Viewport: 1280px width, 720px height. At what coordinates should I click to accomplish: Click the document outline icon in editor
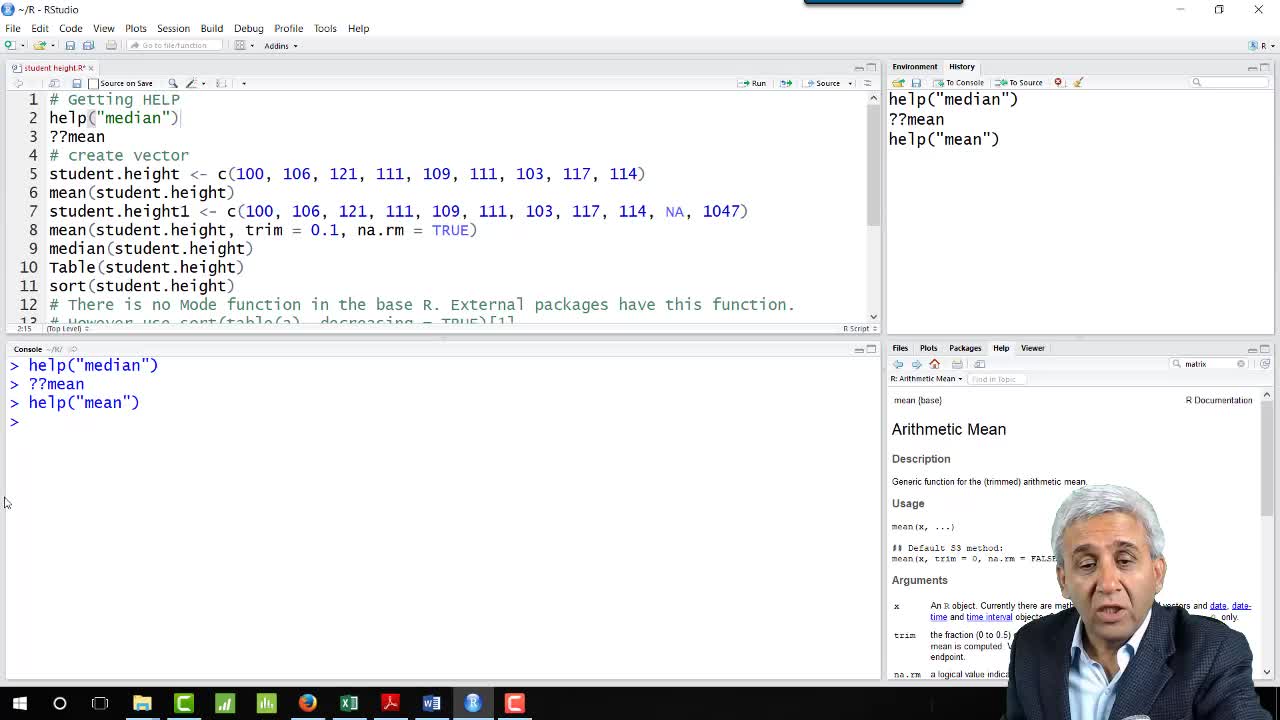tap(867, 83)
